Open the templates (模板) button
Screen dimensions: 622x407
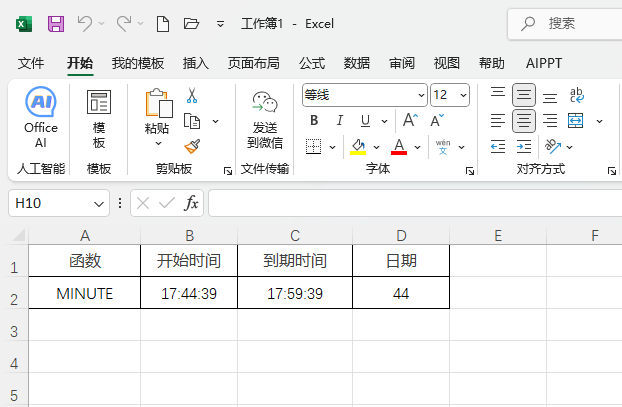(x=99, y=119)
